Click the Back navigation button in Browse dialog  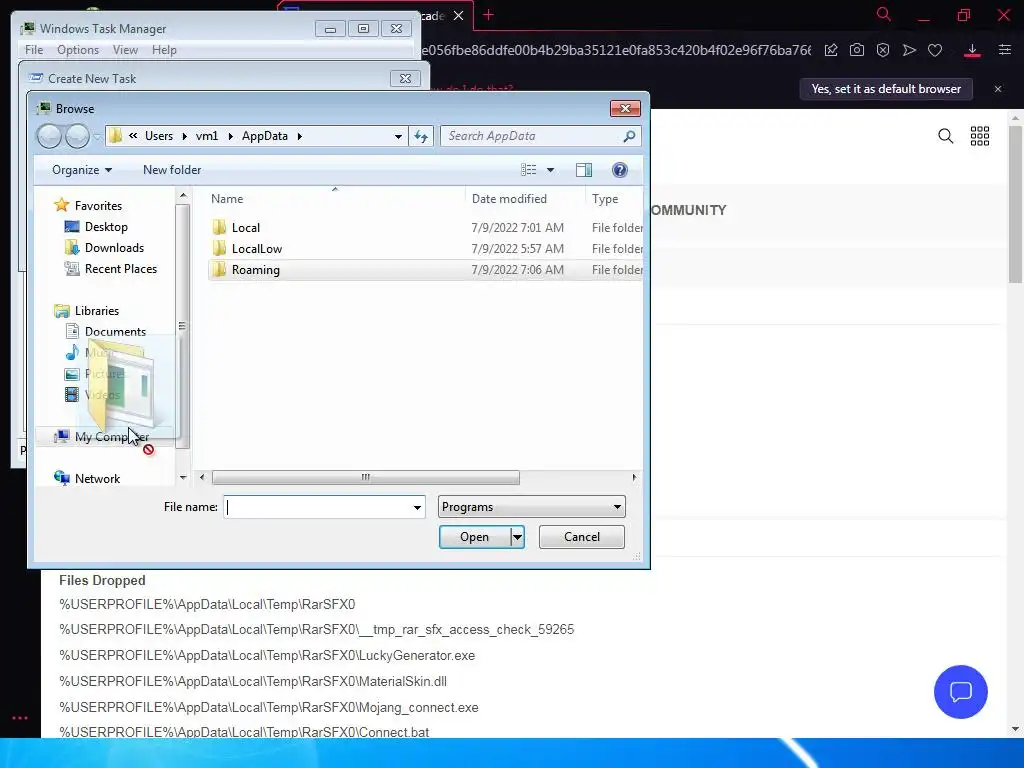49,136
